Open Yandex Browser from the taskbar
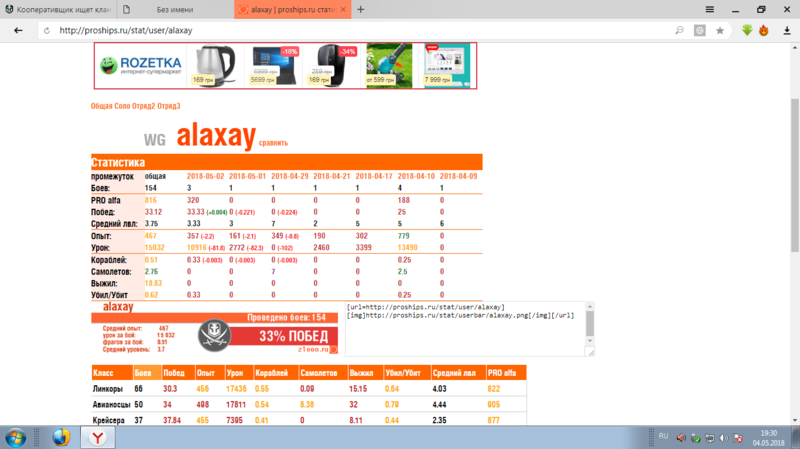This screenshot has height=449, width=800. pos(97,438)
